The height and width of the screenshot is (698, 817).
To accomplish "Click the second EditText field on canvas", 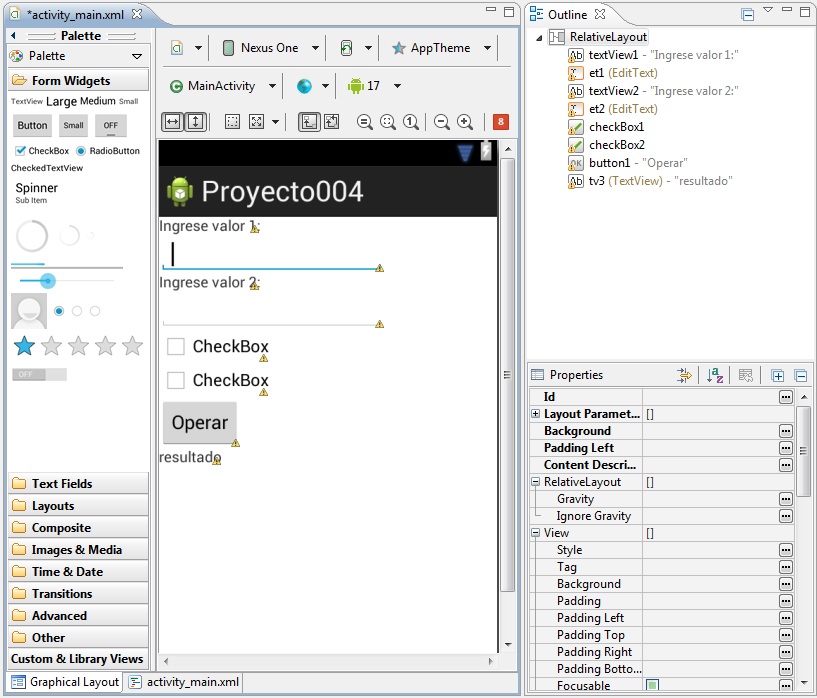I will (271, 311).
